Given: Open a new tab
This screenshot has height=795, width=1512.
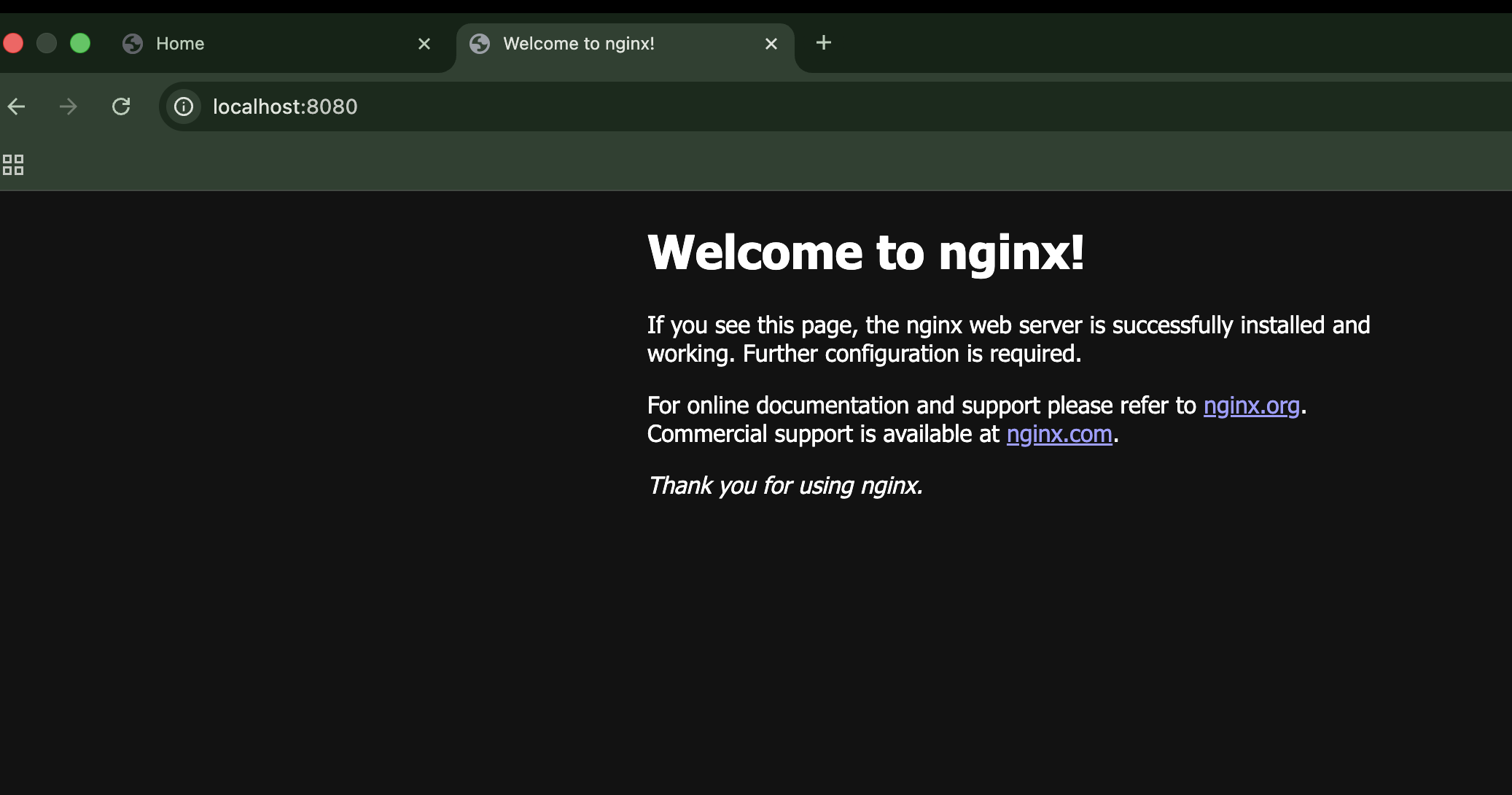Looking at the screenshot, I should click(824, 43).
